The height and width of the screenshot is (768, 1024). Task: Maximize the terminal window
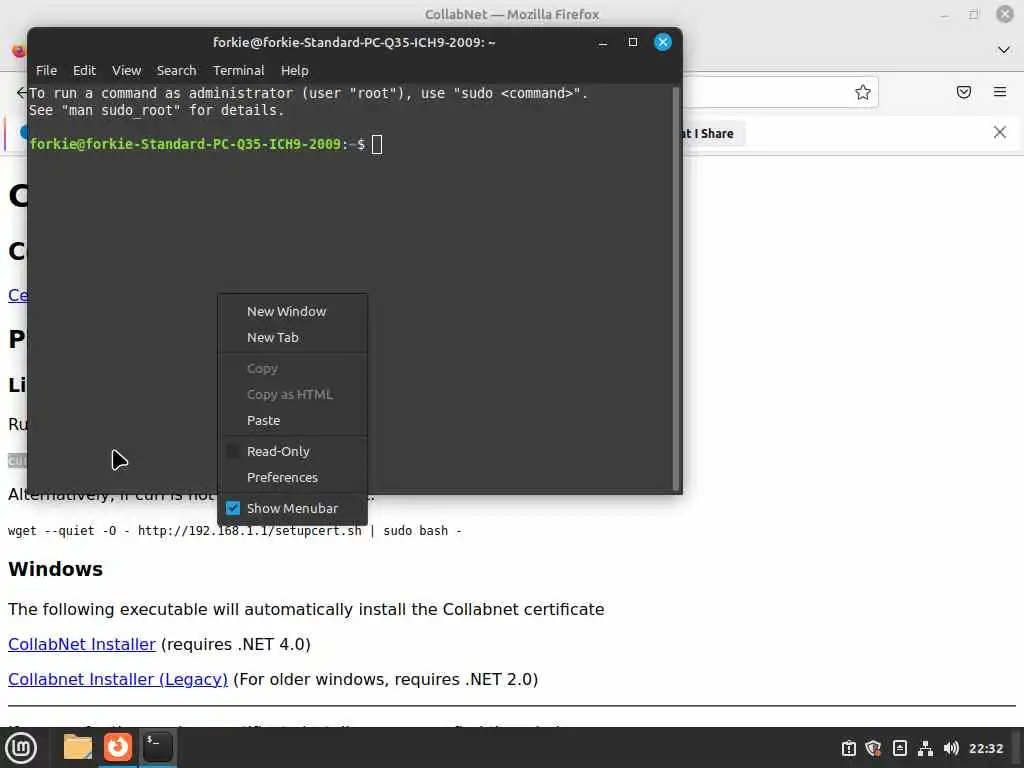click(x=632, y=42)
